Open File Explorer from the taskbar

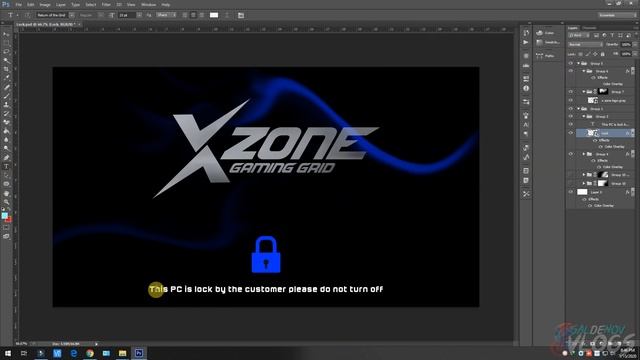tap(122, 353)
